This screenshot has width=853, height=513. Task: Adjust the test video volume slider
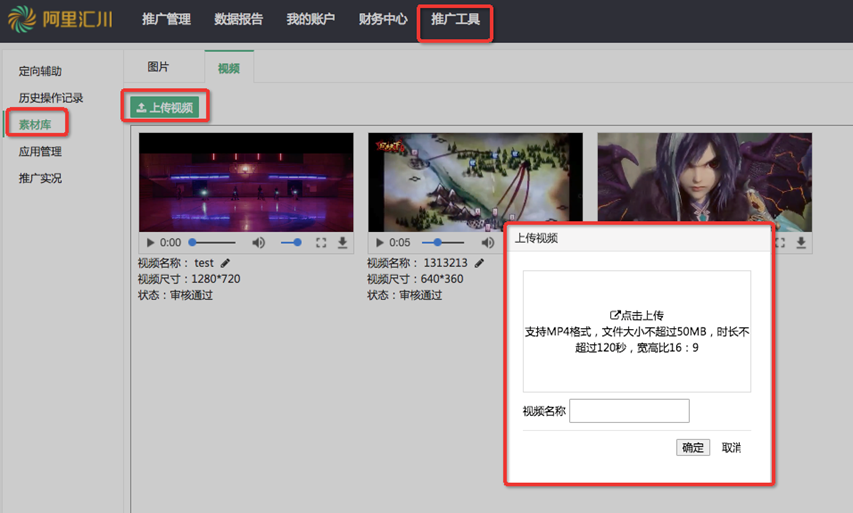click(292, 242)
